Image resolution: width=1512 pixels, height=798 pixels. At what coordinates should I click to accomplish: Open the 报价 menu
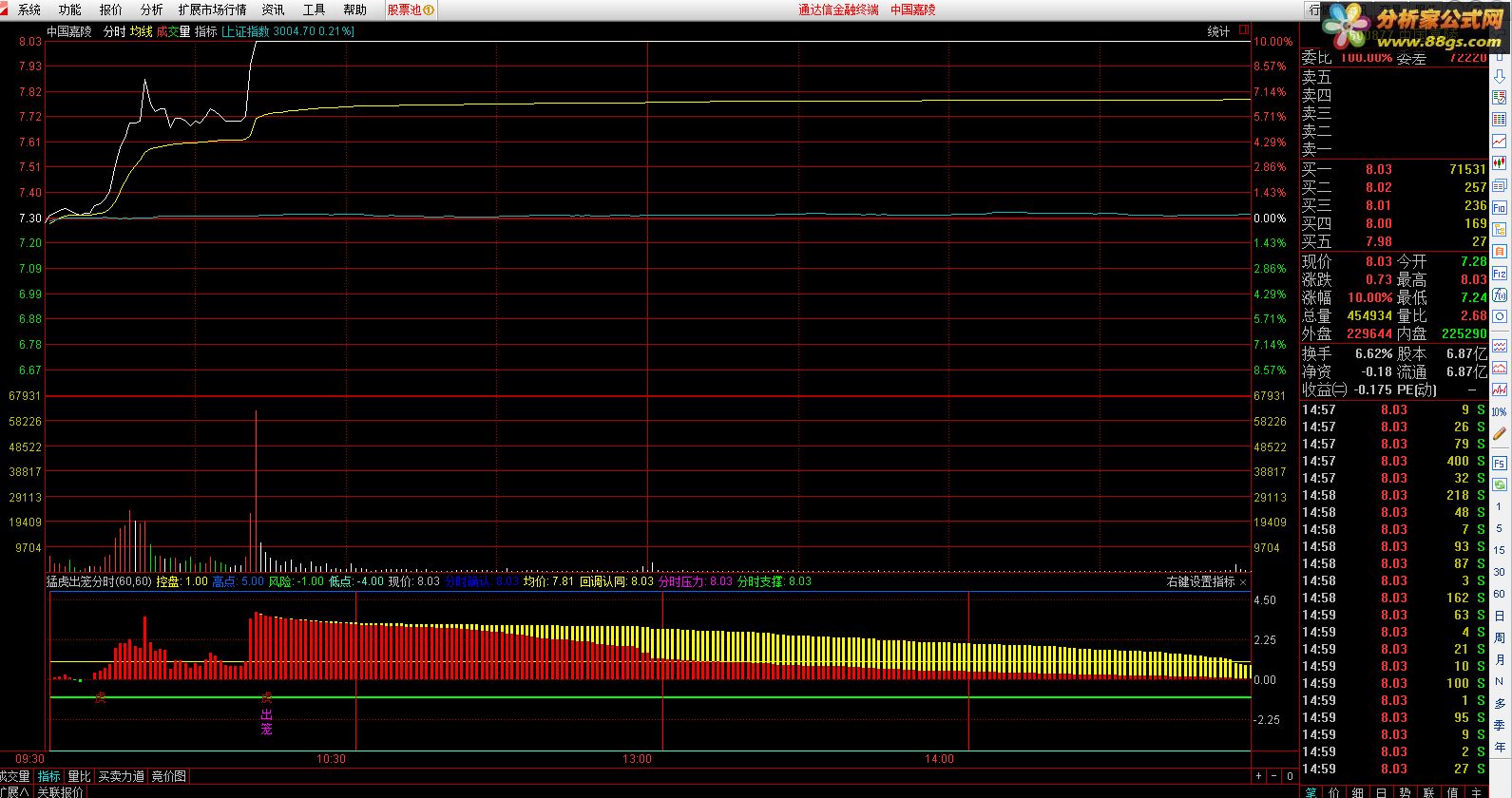click(x=111, y=9)
